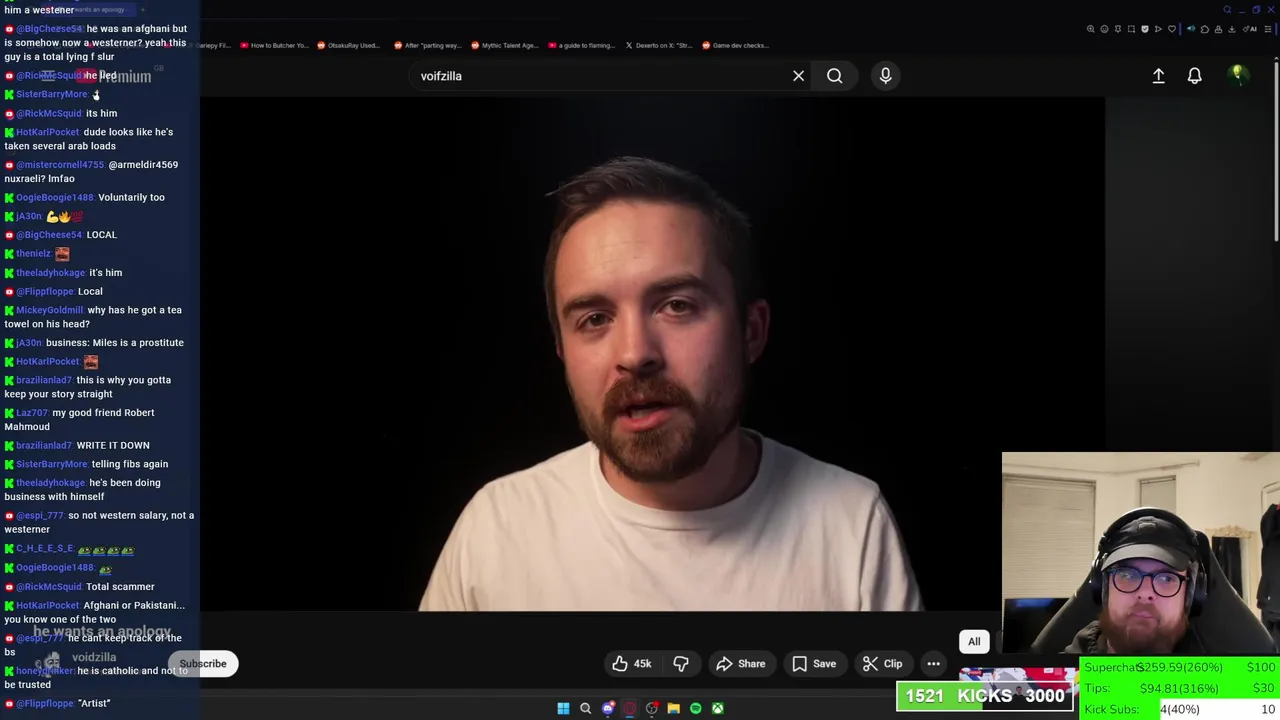
Task: Open Spotify from the taskbar
Action: point(695,709)
